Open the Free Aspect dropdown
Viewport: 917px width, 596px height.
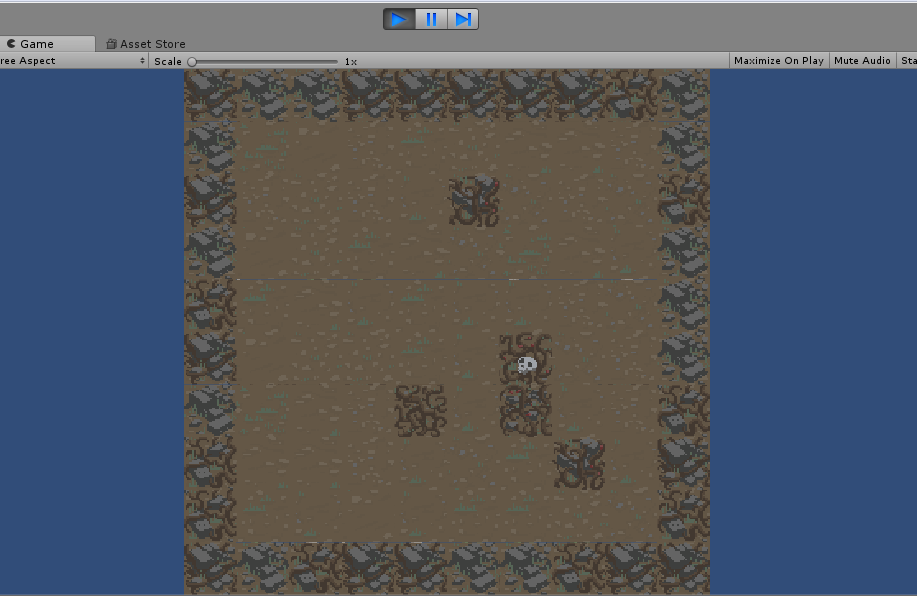click(73, 61)
